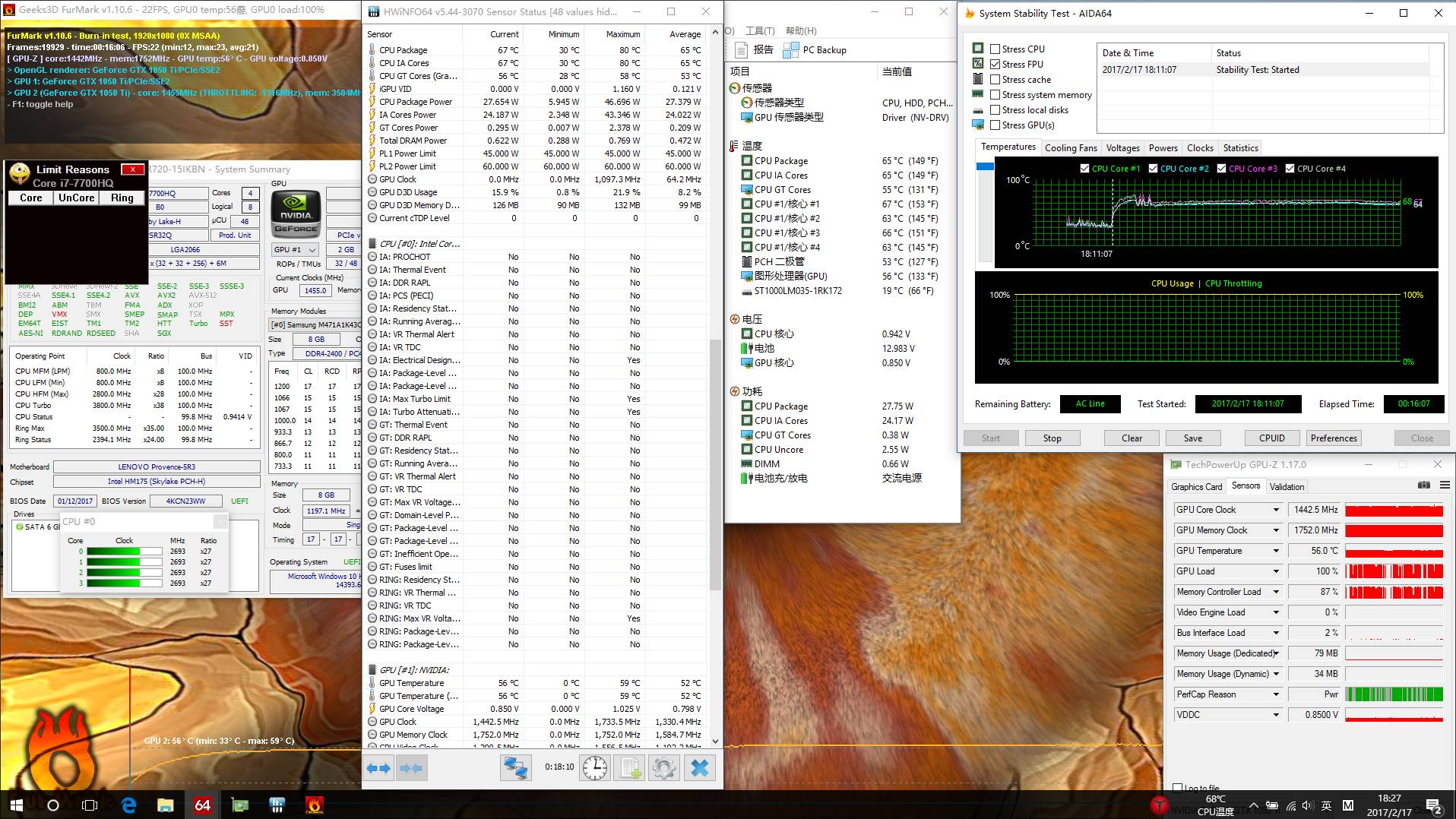Toggle CPU Core #4 graph checkbox
This screenshot has height=819, width=1456.
[x=1290, y=169]
